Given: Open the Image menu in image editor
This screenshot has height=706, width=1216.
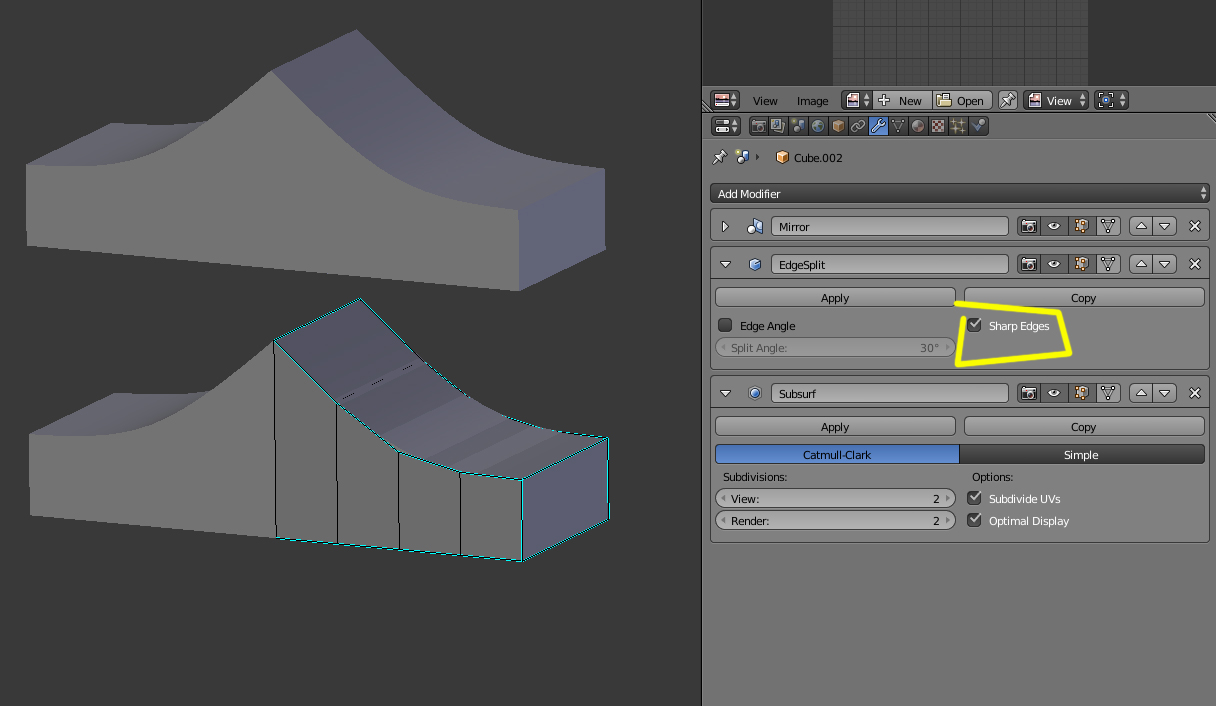Looking at the screenshot, I should (812, 101).
